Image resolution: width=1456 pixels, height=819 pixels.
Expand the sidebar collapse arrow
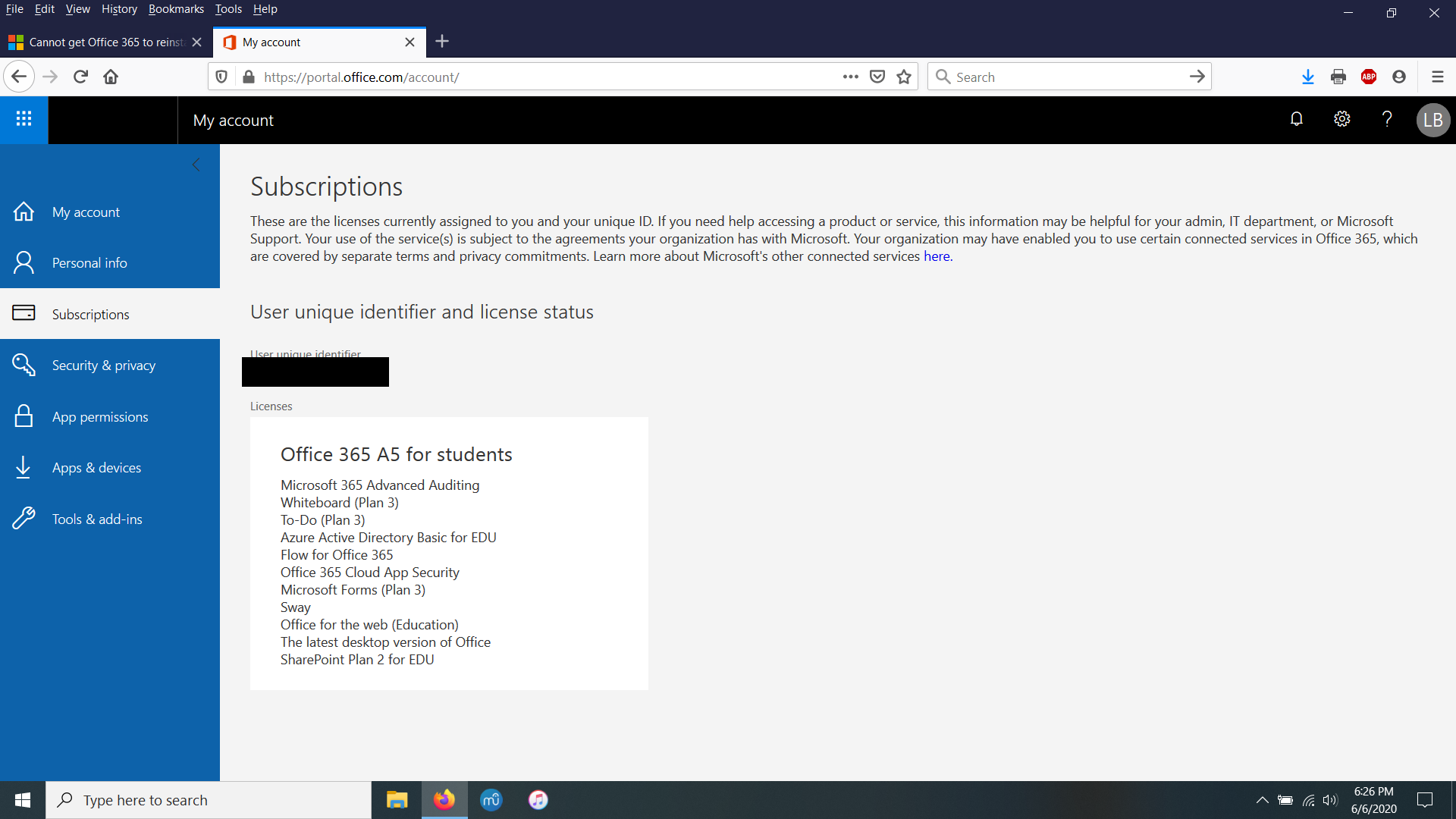(196, 164)
